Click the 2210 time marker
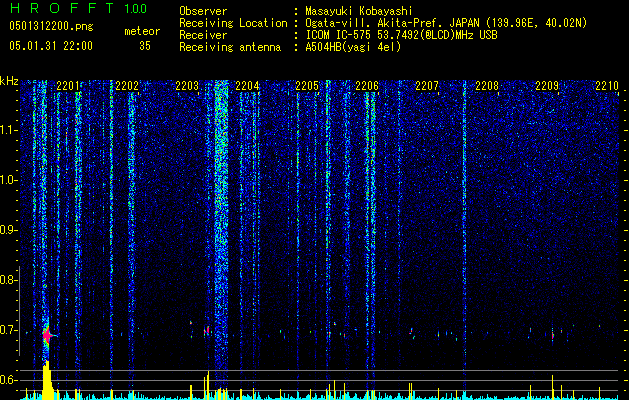Screen dimensions: 629x400 pyautogui.click(x=607, y=86)
